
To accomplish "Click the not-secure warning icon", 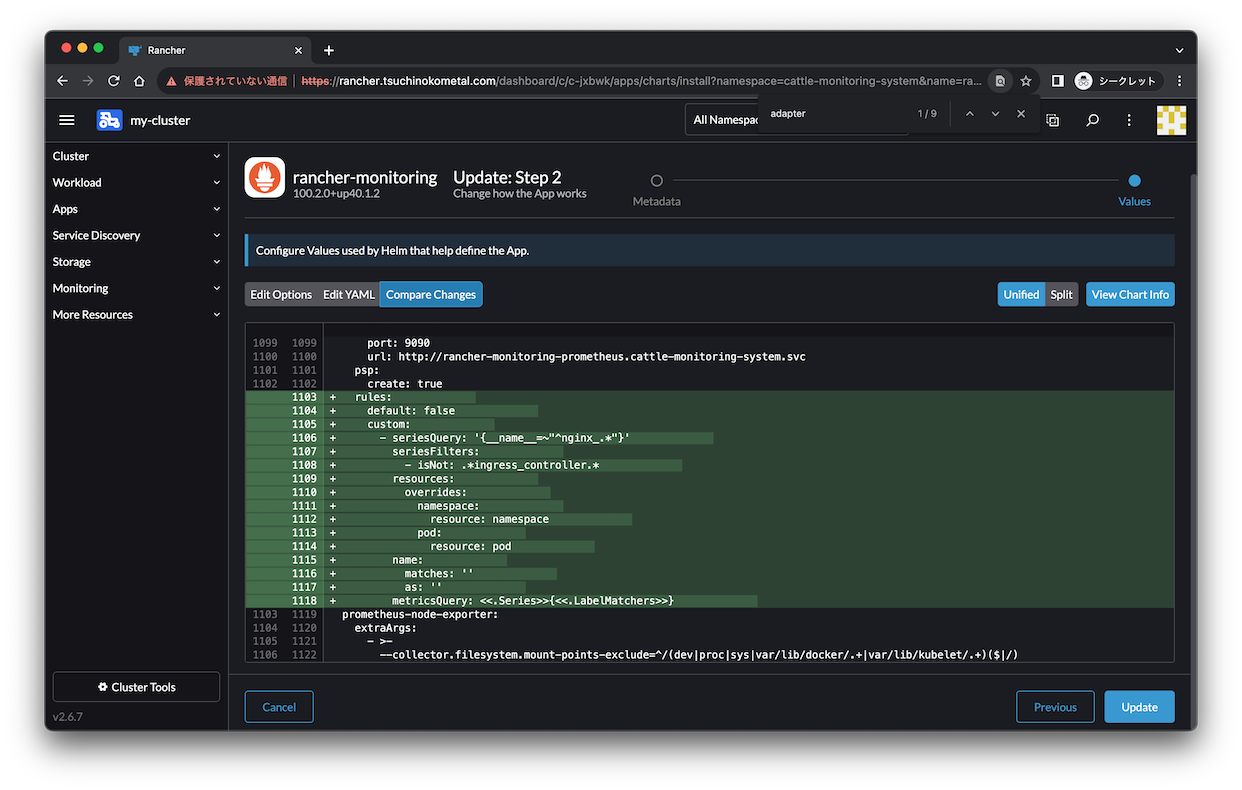I will 172,81.
